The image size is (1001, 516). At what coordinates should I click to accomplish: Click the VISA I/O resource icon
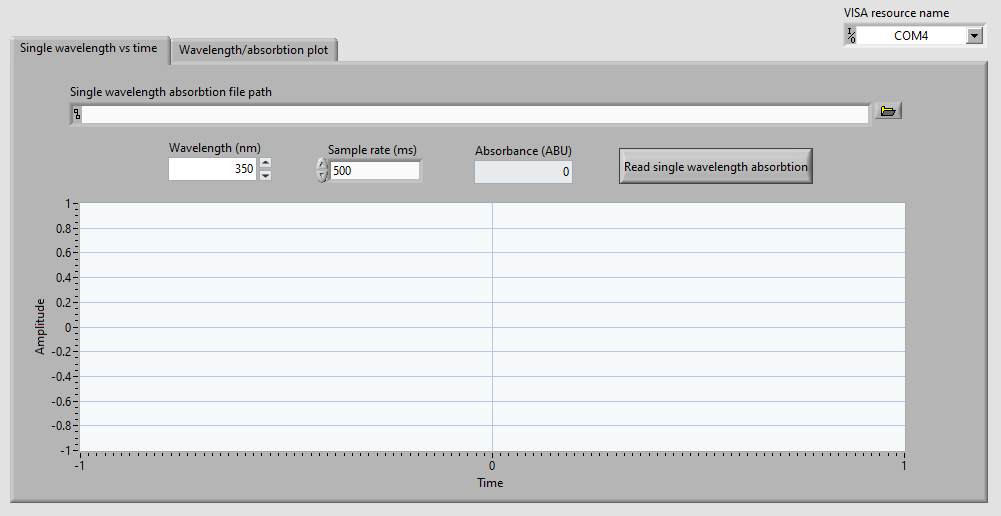pos(850,36)
